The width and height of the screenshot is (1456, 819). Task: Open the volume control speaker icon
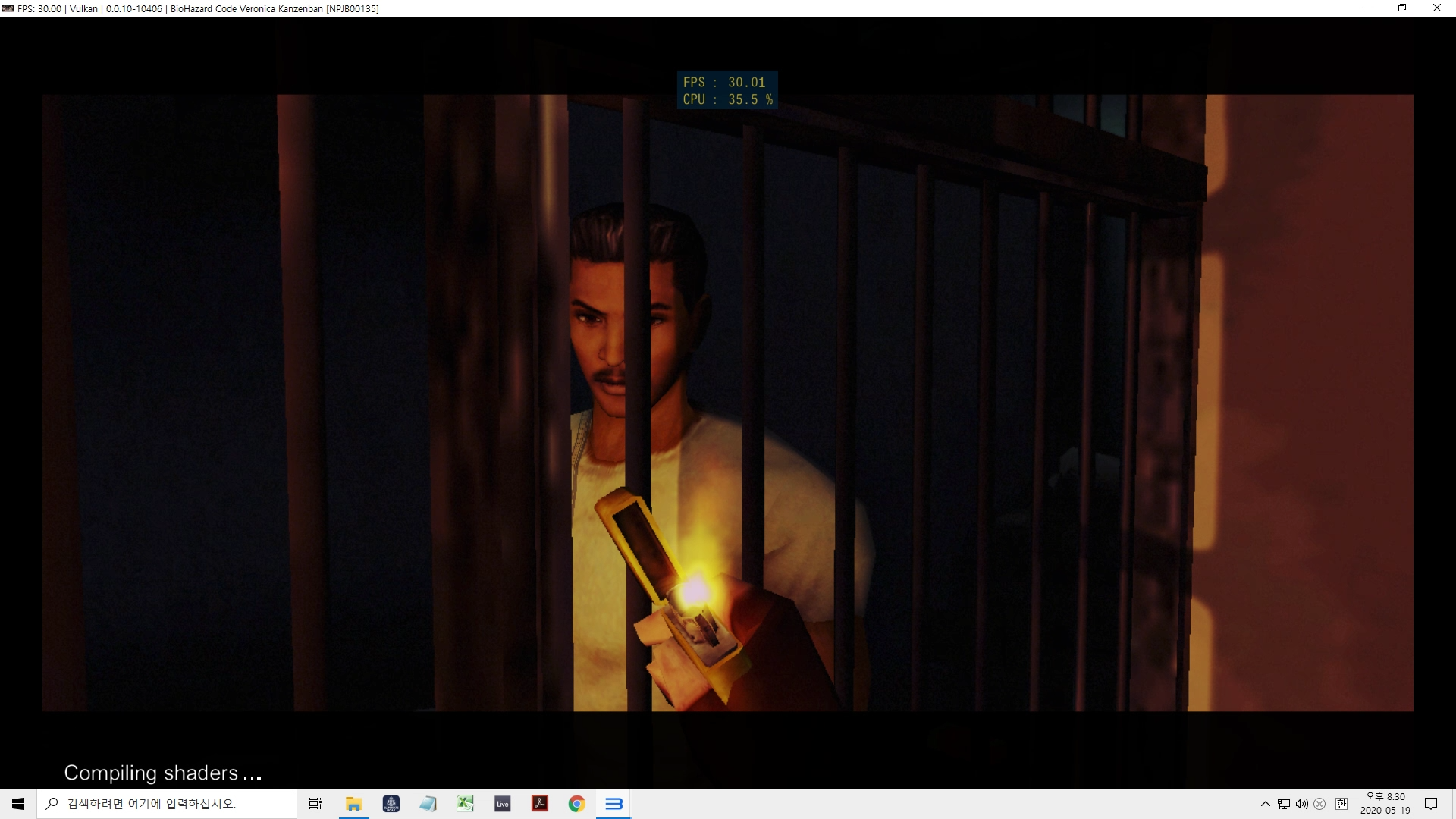1302,804
